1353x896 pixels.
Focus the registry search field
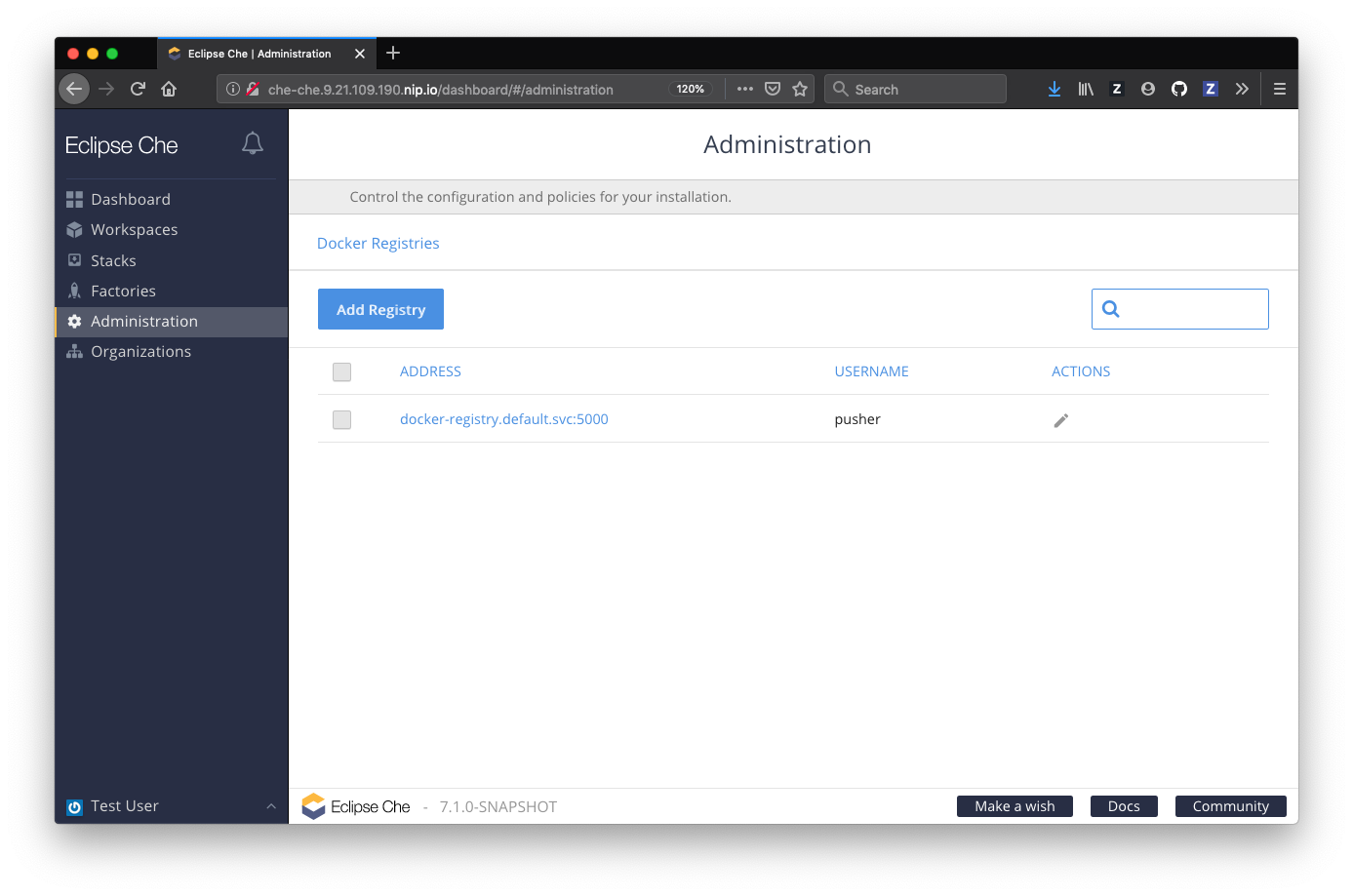pyautogui.click(x=1180, y=309)
